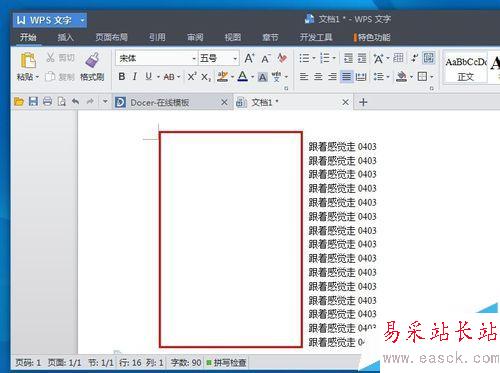The height and width of the screenshot is (373, 500).
Task: Apply superscript X² formatting
Action: click(192, 77)
